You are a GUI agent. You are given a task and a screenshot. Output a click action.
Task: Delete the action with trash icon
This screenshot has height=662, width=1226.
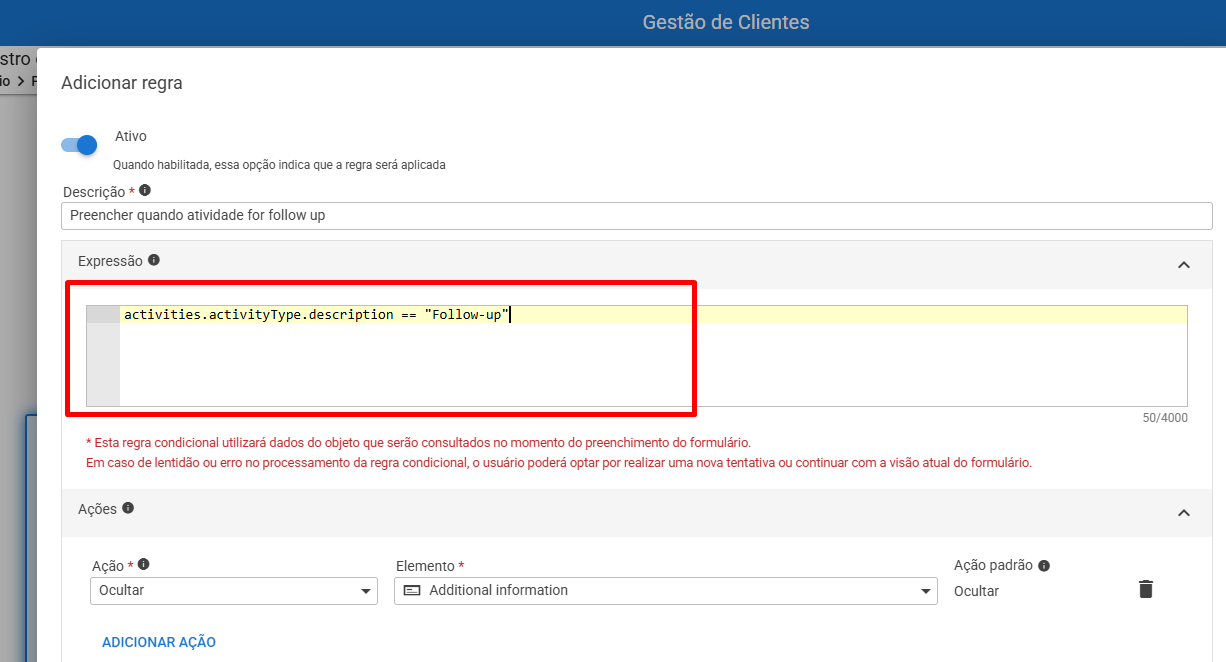1146,589
